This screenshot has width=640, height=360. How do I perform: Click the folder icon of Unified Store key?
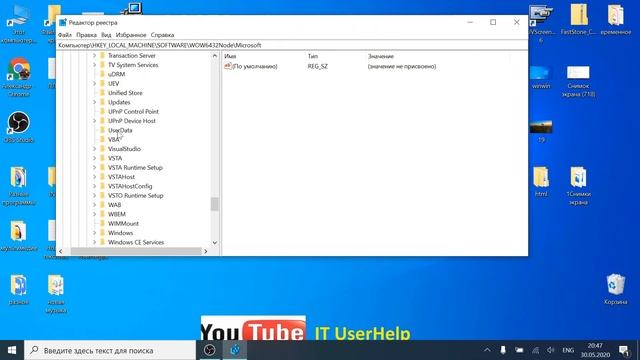102,93
